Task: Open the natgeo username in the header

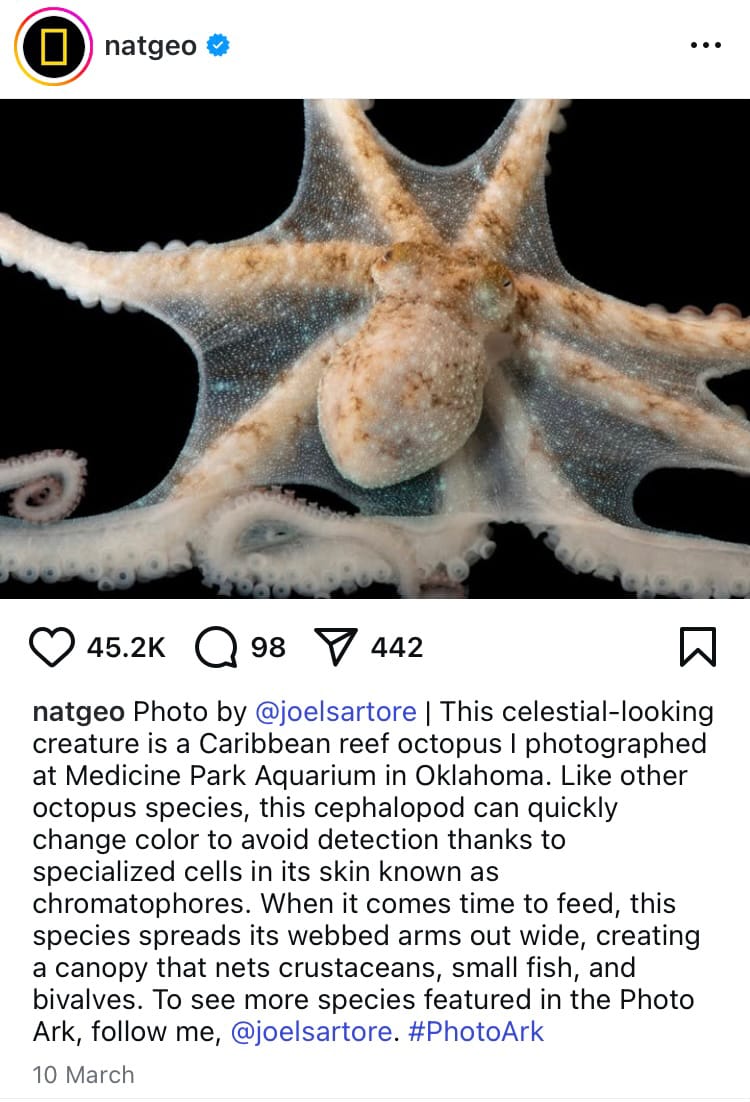Action: pyautogui.click(x=150, y=46)
